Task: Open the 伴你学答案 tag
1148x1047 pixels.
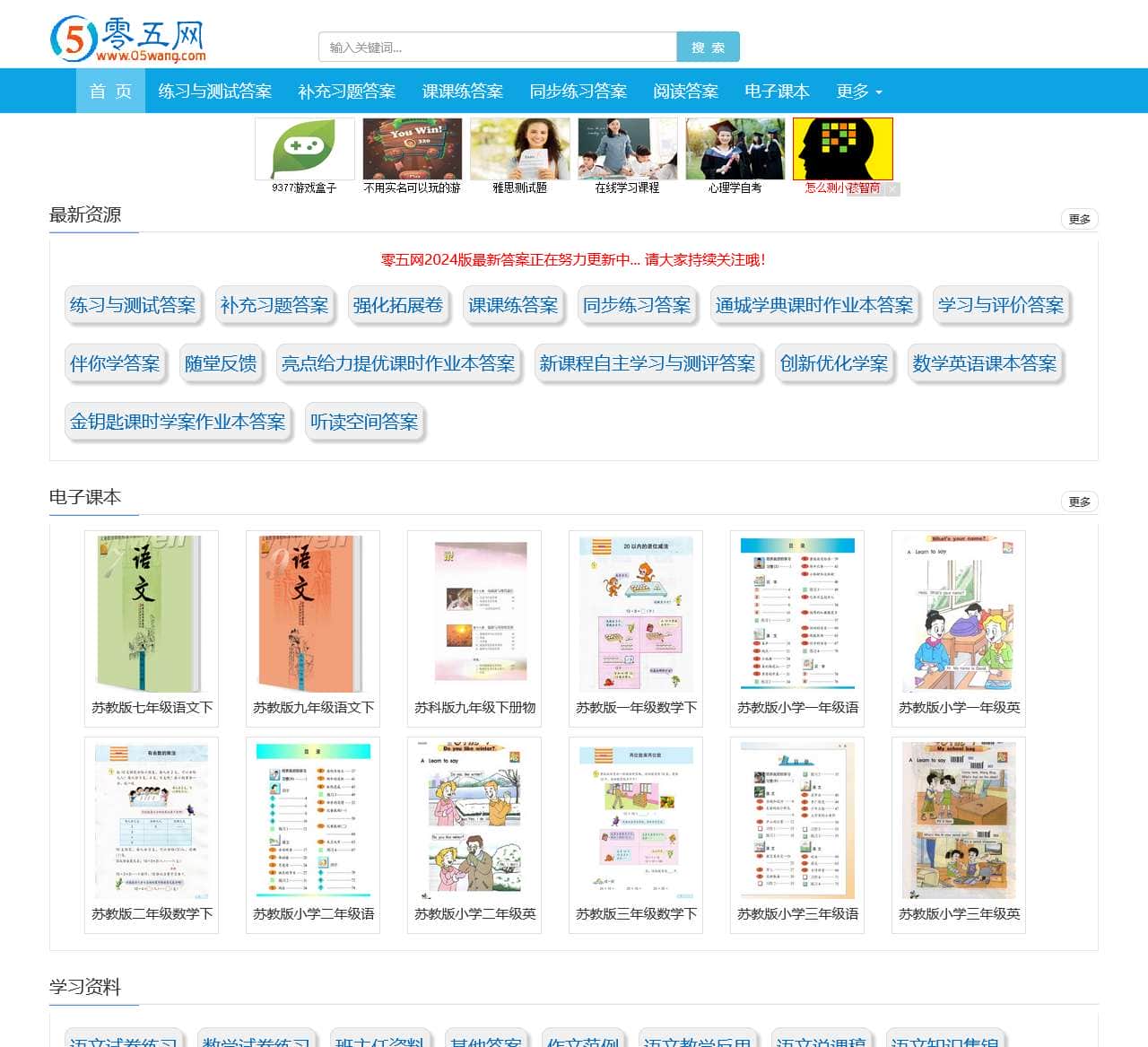Action: coord(115,363)
